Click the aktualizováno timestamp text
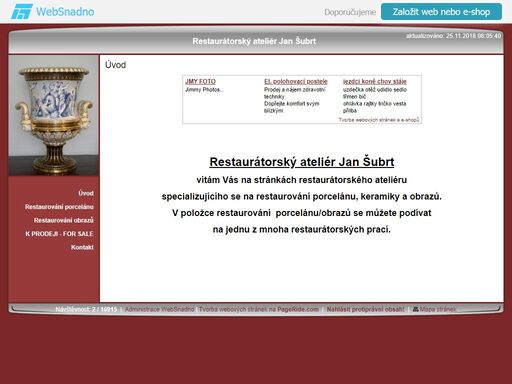 tap(453, 36)
